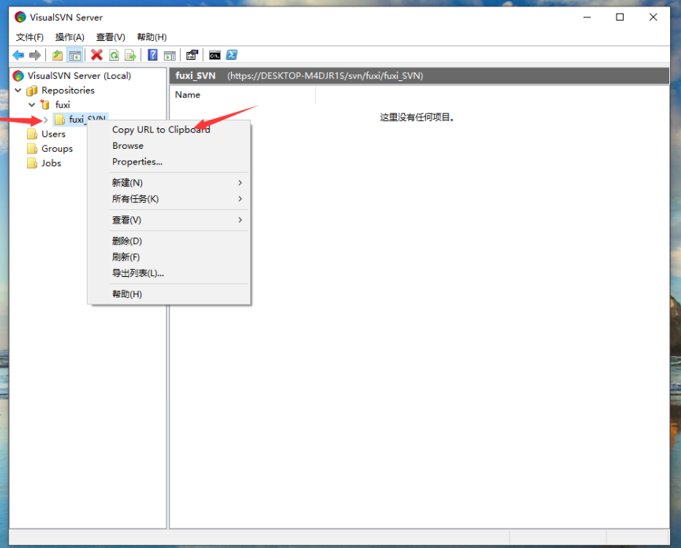Click the fuxi_SVN heading in details pane
Viewport: 681px width, 548px height.
pyautogui.click(x=195, y=76)
